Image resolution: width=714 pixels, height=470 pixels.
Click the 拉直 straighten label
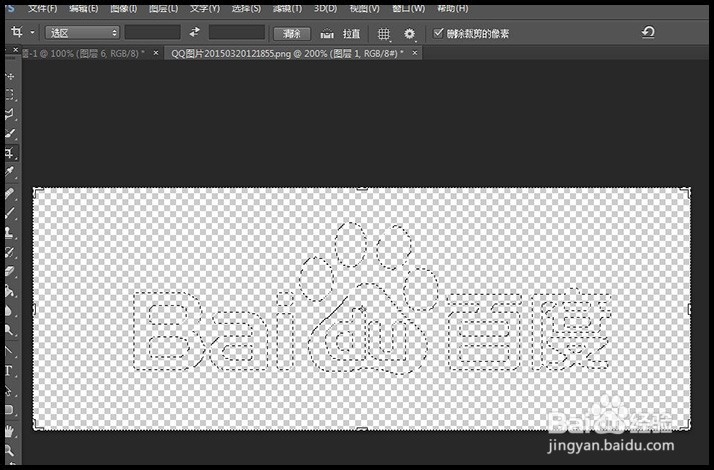[x=351, y=34]
